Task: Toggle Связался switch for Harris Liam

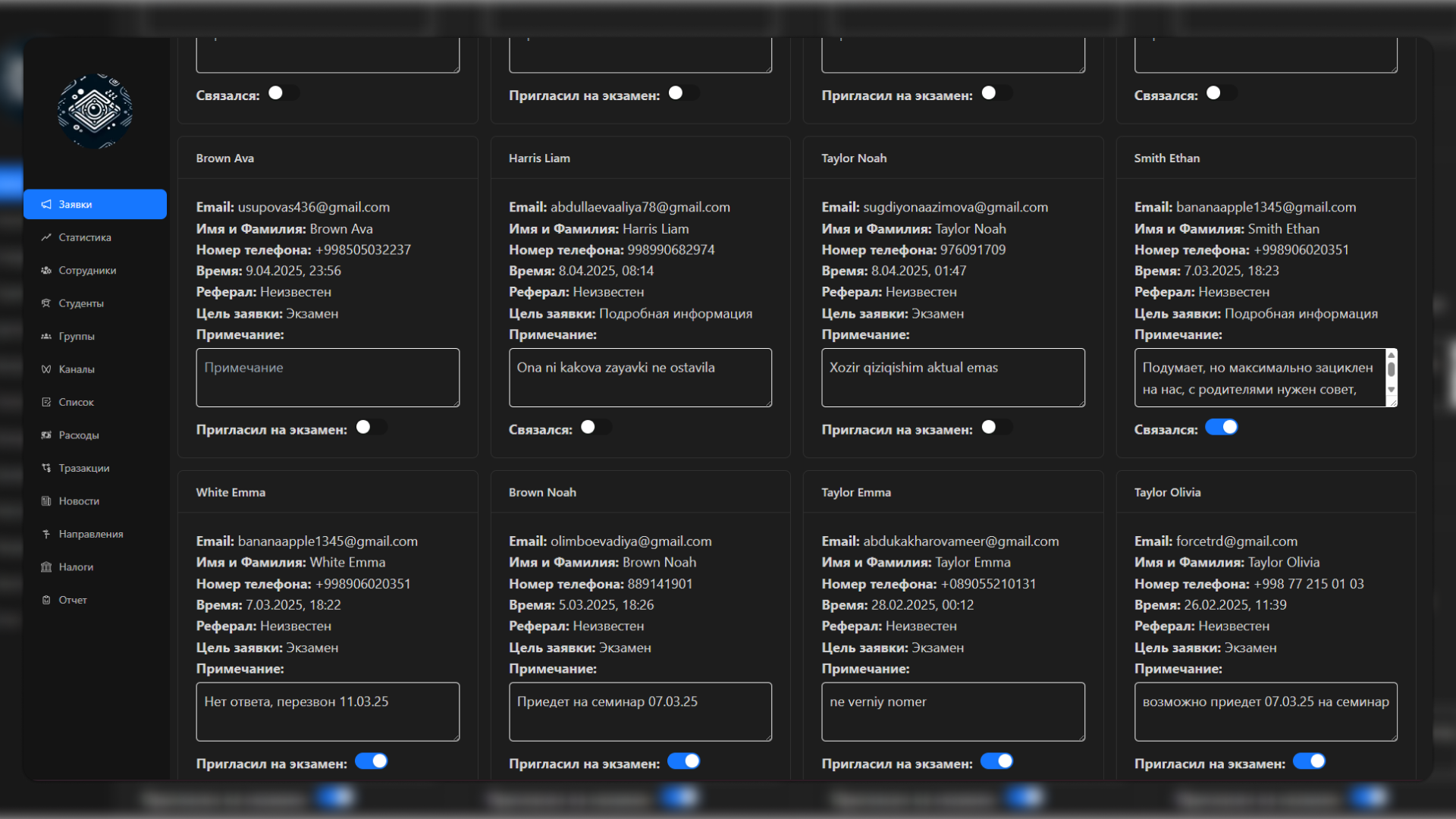Action: pos(596,428)
